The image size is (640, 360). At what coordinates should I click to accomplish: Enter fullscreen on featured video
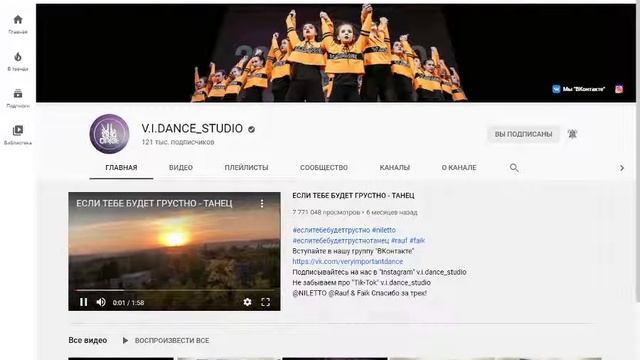coord(265,302)
